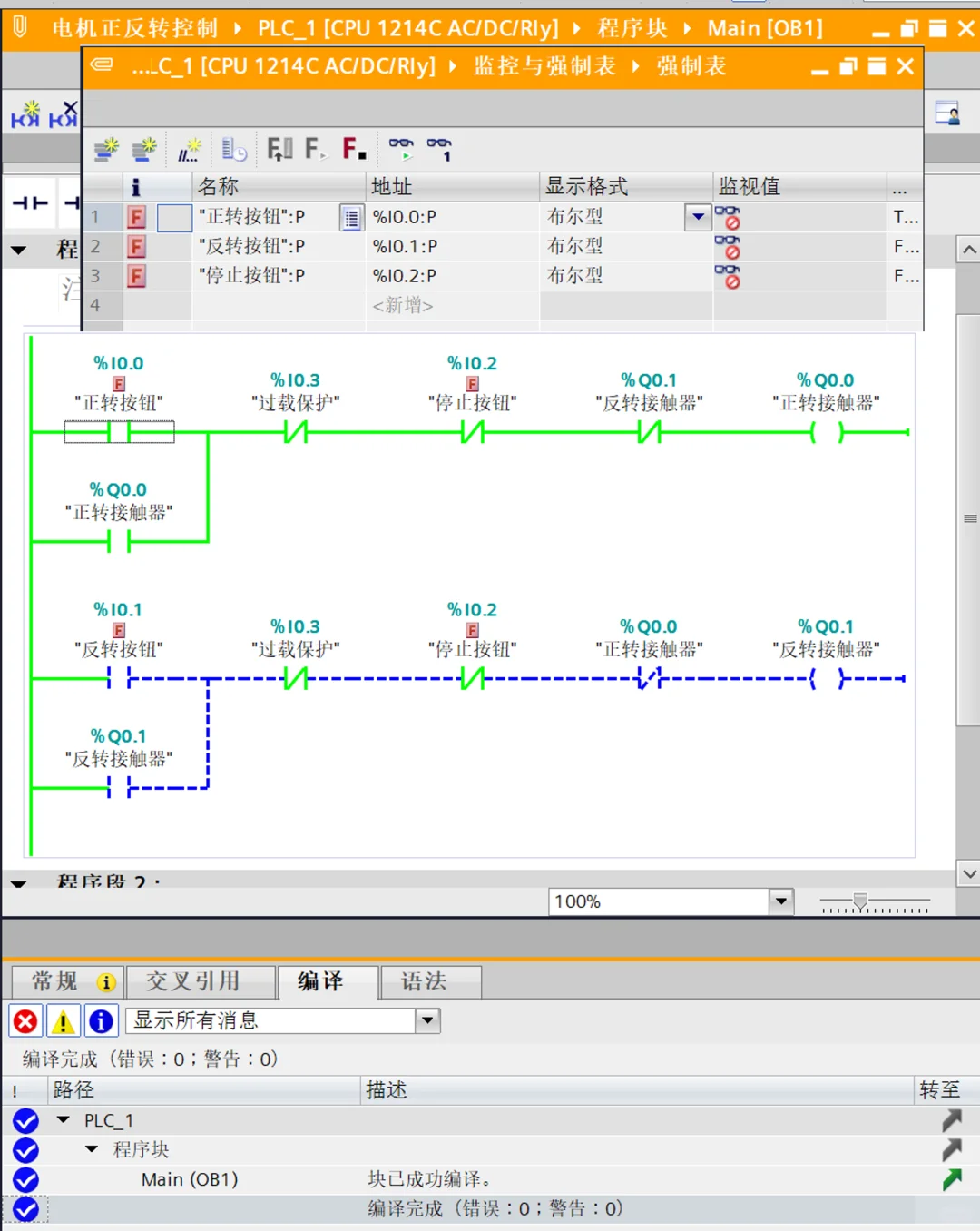980x1231 pixels.
Task: Click the 显示格式 column header
Action: click(626, 187)
